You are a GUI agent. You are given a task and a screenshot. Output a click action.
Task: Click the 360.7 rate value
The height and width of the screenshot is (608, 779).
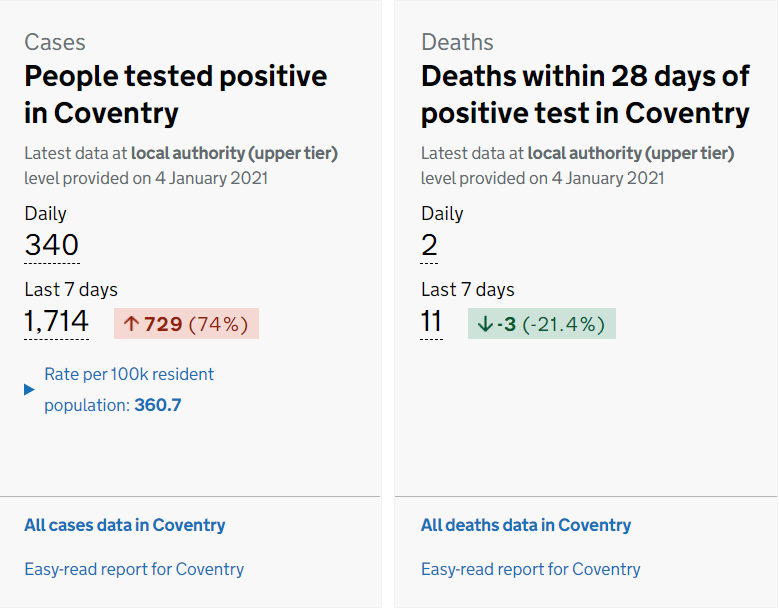[158, 405]
